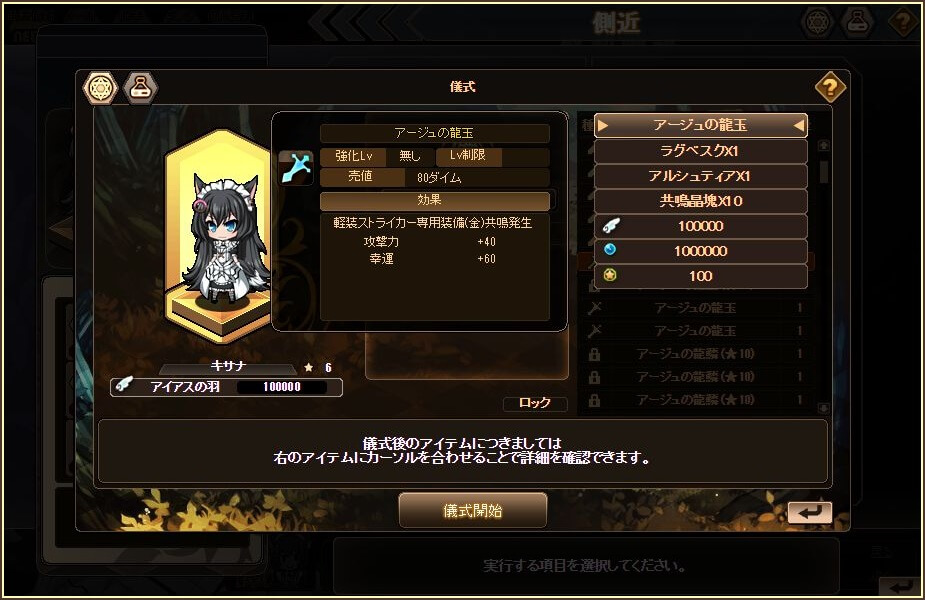Open help with the yellow question mark
The height and width of the screenshot is (600, 925).
pyautogui.click(x=830, y=88)
